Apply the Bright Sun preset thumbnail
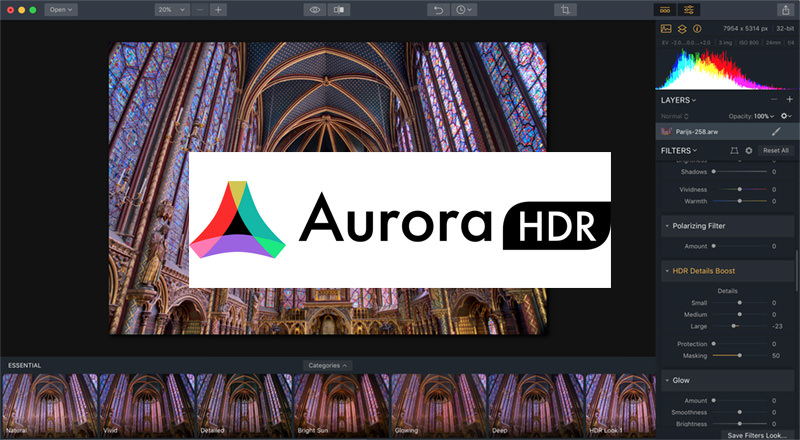The height and width of the screenshot is (440, 800). 342,405
